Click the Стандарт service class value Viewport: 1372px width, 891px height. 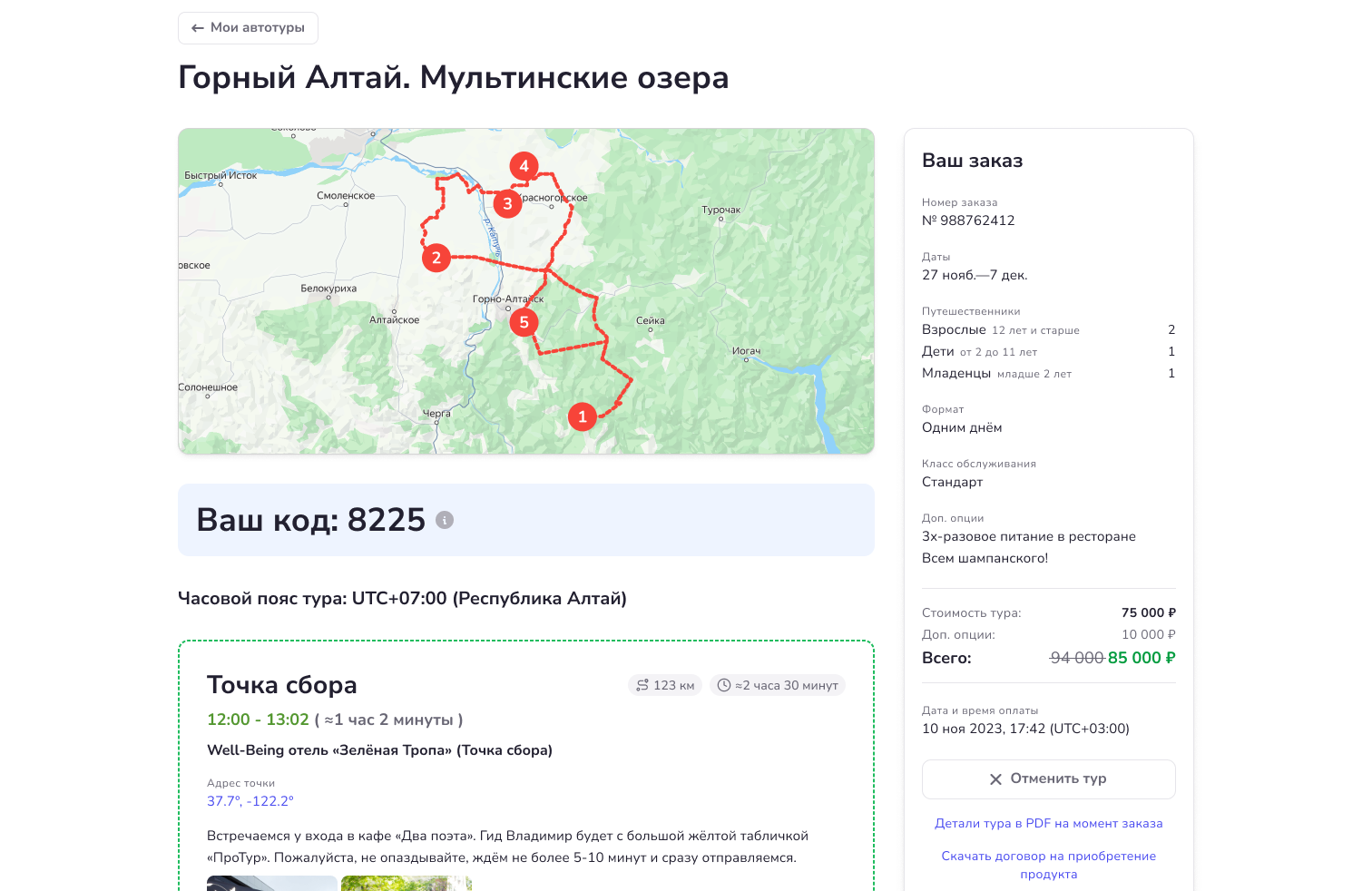pos(952,482)
